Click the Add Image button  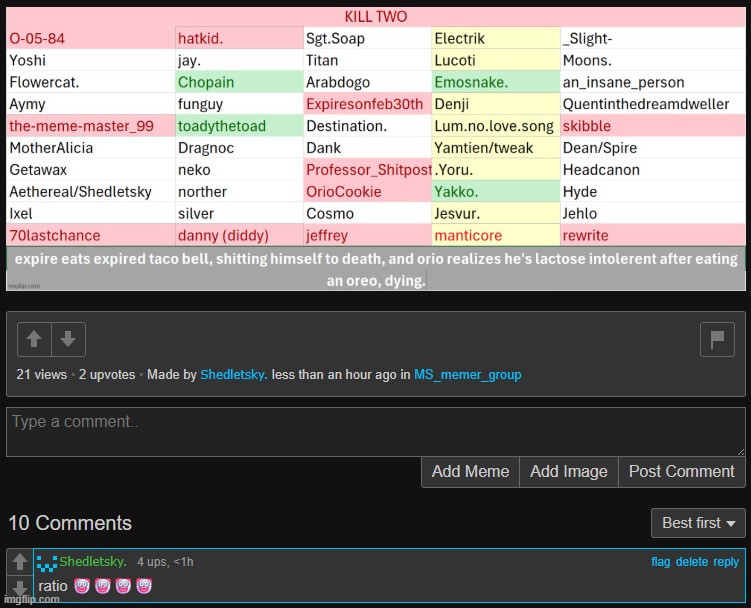(568, 472)
